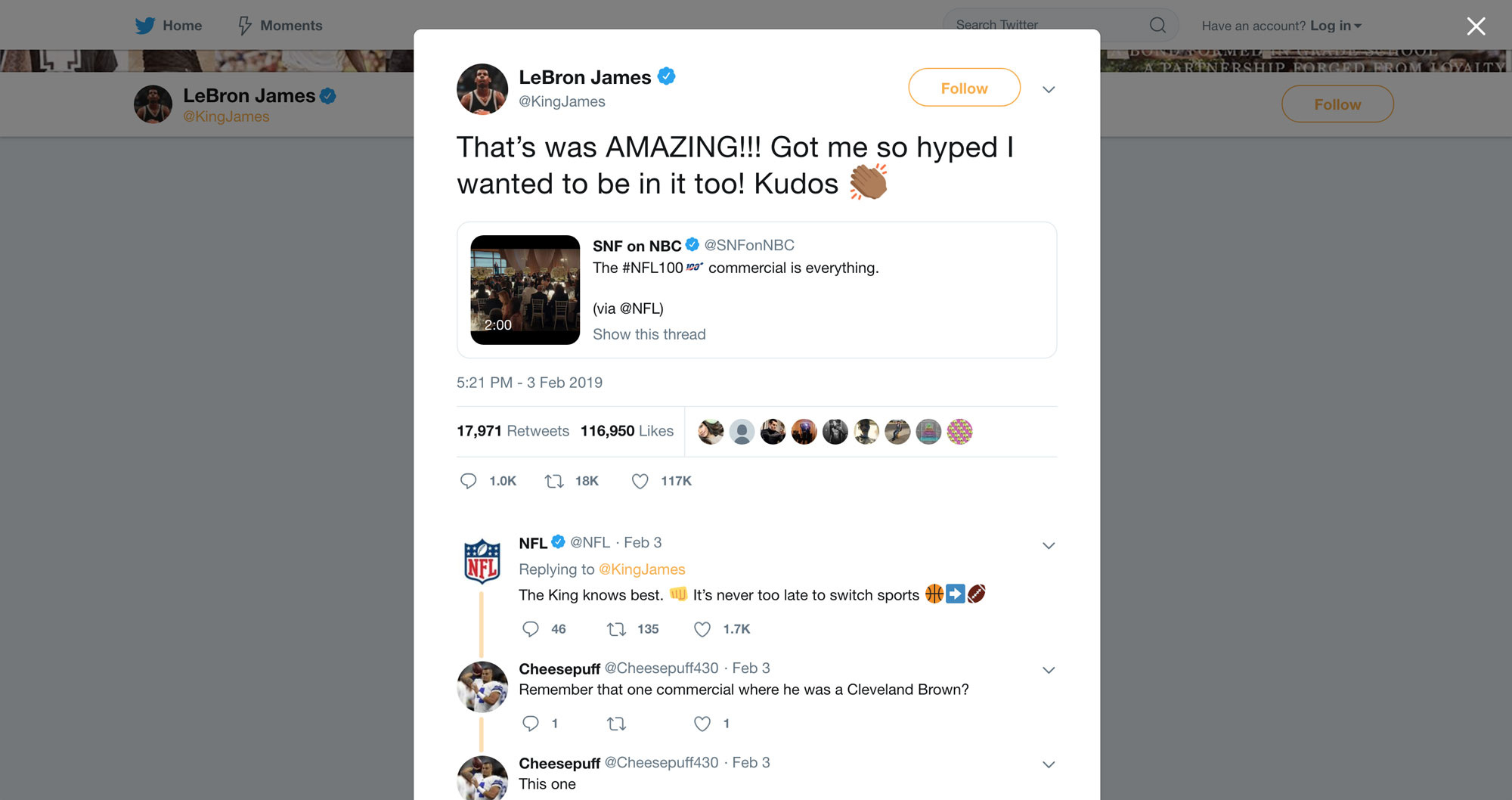Click the Twitter bird Home icon
This screenshot has height=800, width=1512.
pyautogui.click(x=145, y=26)
